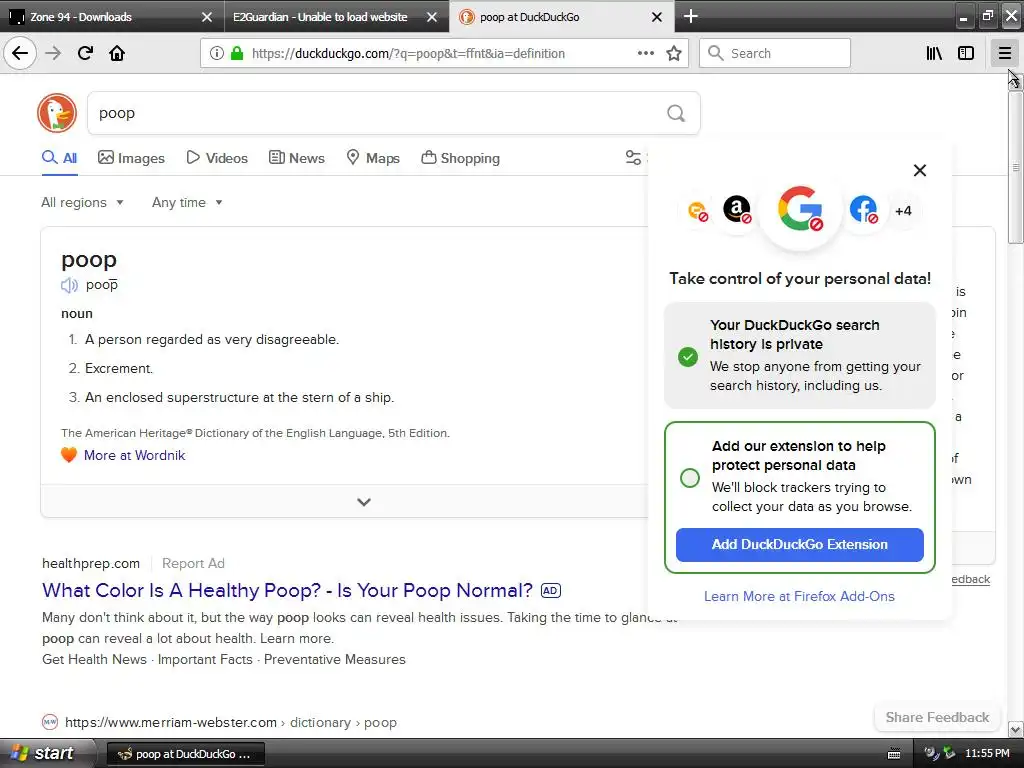Screen dimensions: 1024x768
Task: Bookmark this page with the star icon
Action: [x=674, y=53]
